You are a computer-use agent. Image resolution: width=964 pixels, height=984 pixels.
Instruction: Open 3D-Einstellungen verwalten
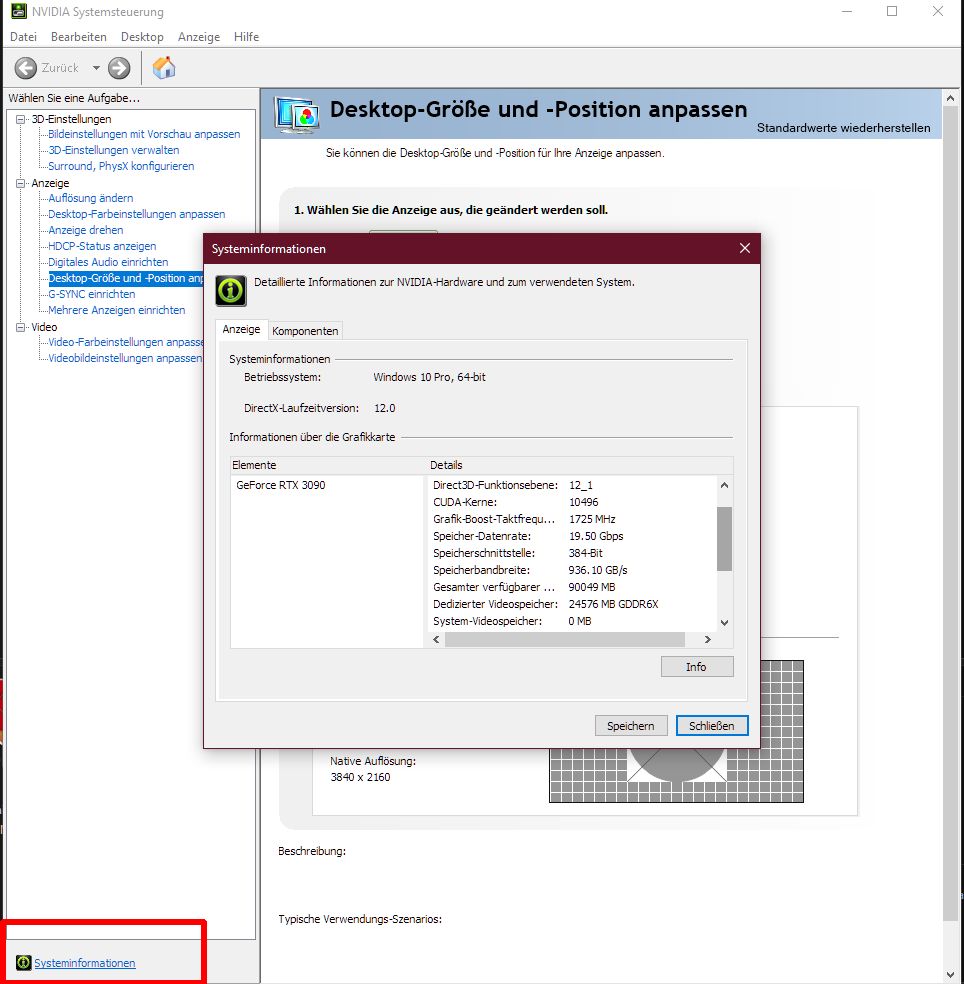pyautogui.click(x=114, y=150)
